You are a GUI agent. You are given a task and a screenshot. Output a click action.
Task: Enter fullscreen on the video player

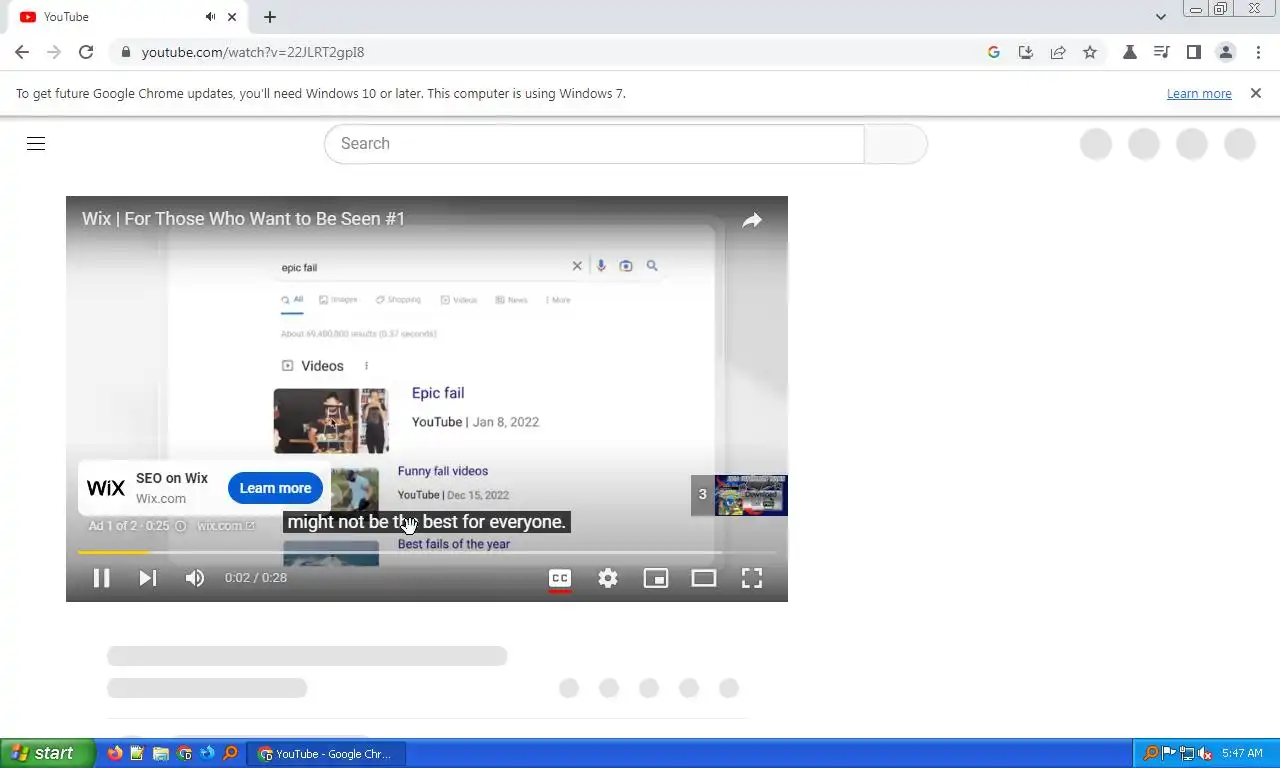point(752,578)
